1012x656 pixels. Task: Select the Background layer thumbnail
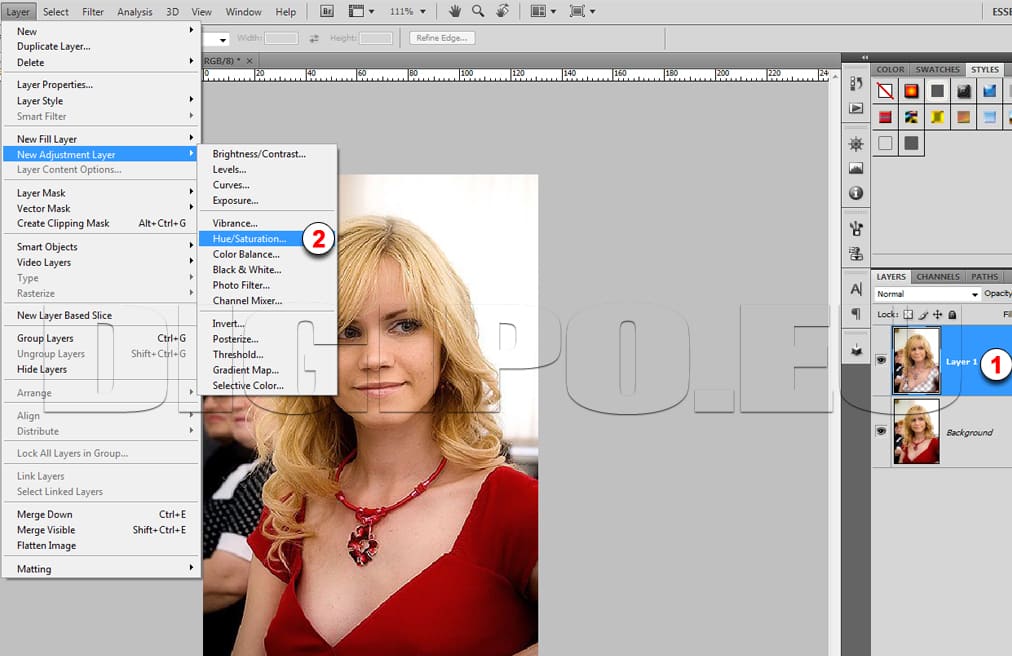click(x=915, y=431)
